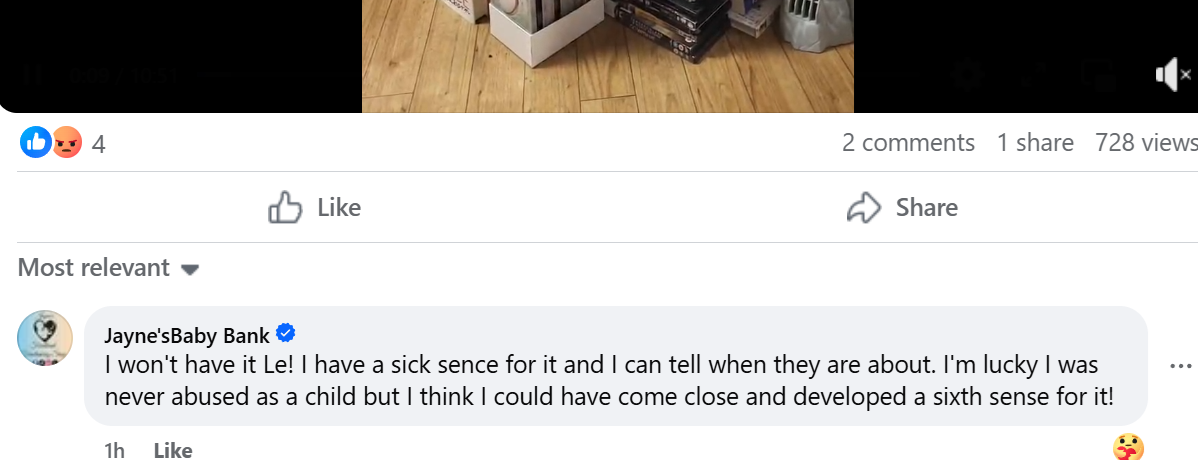Click the angry face reaction icon
The height and width of the screenshot is (460, 1198).
(67, 143)
